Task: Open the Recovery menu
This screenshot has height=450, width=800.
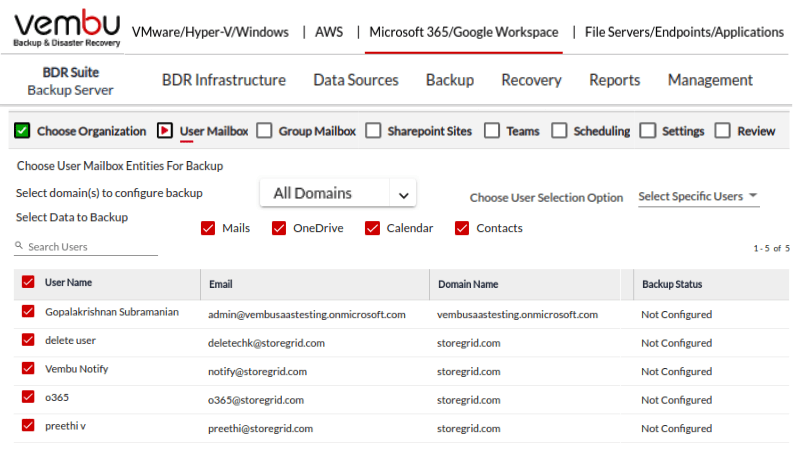Action: pos(531,80)
